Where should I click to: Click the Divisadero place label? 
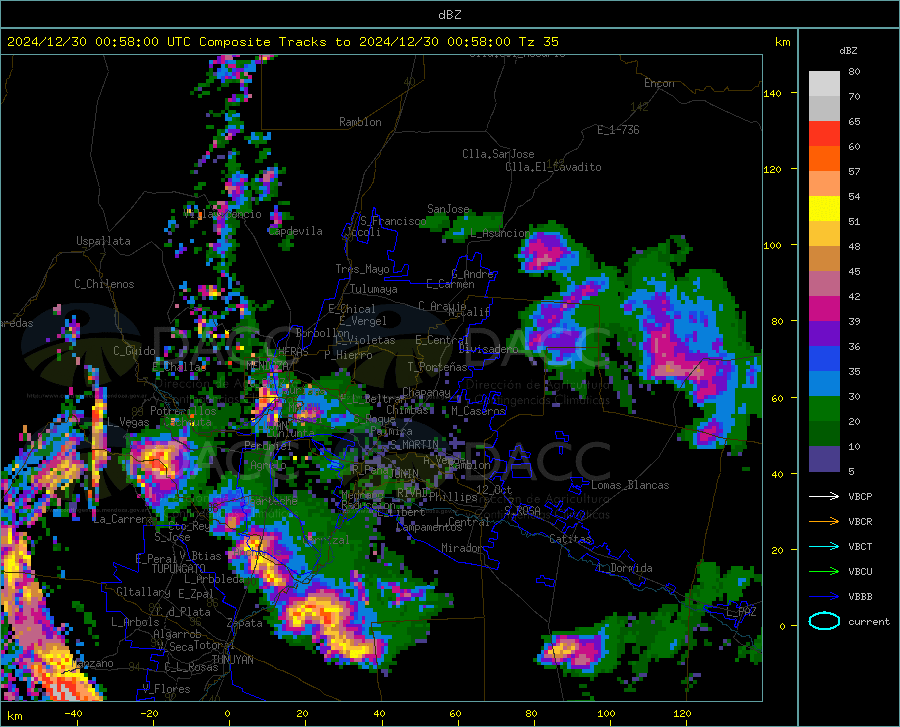pos(488,349)
